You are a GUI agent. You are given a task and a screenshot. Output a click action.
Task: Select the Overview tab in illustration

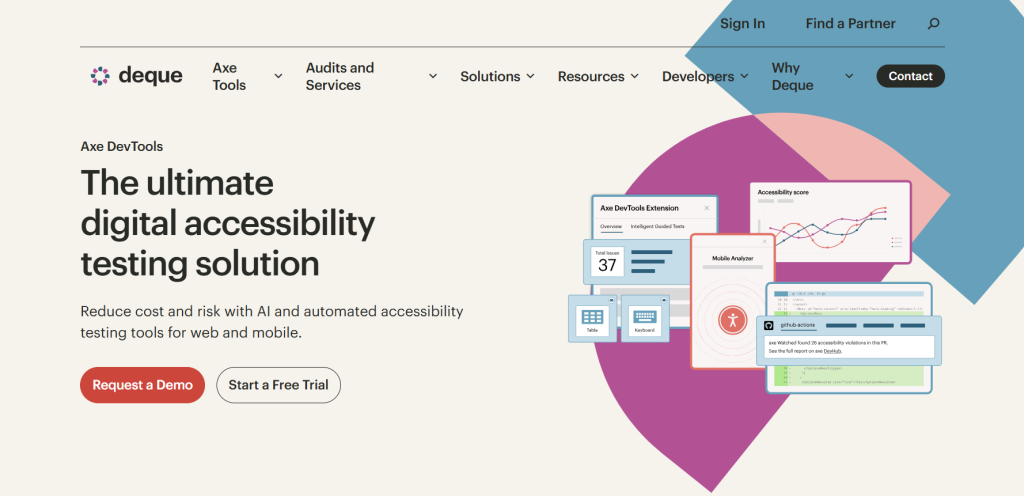point(611,226)
